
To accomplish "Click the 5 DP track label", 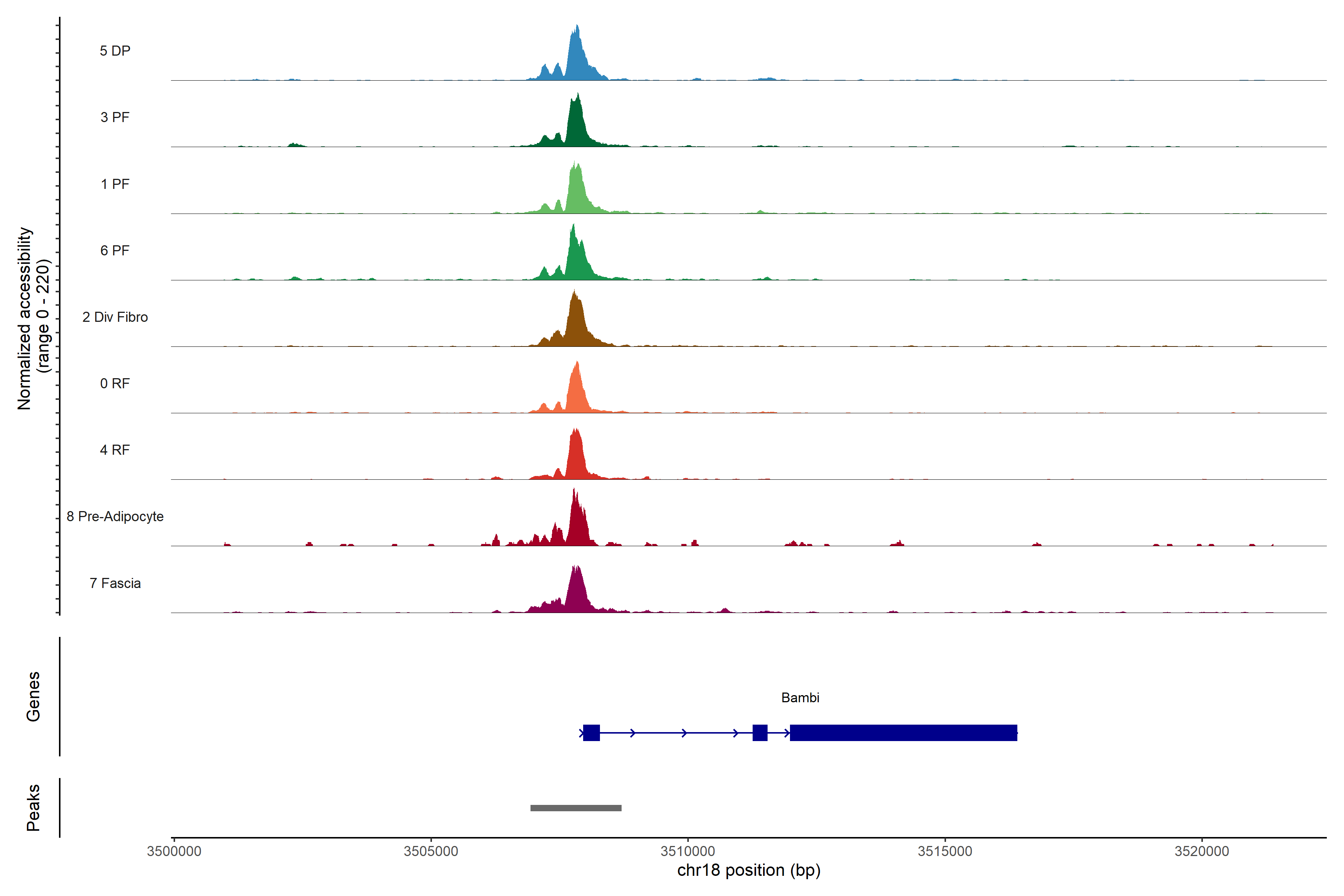I will [x=115, y=51].
